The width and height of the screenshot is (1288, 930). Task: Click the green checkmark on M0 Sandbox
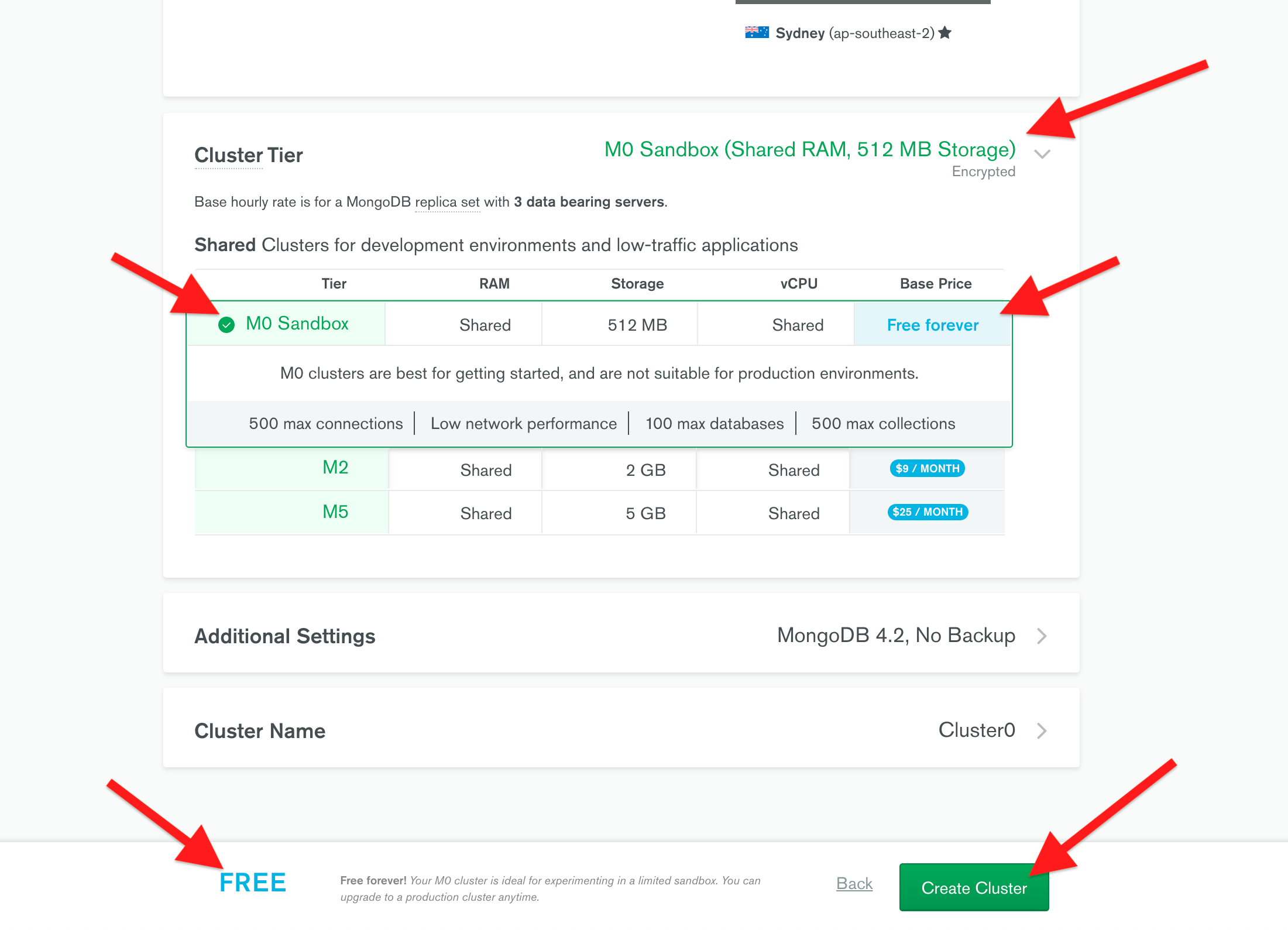(226, 325)
